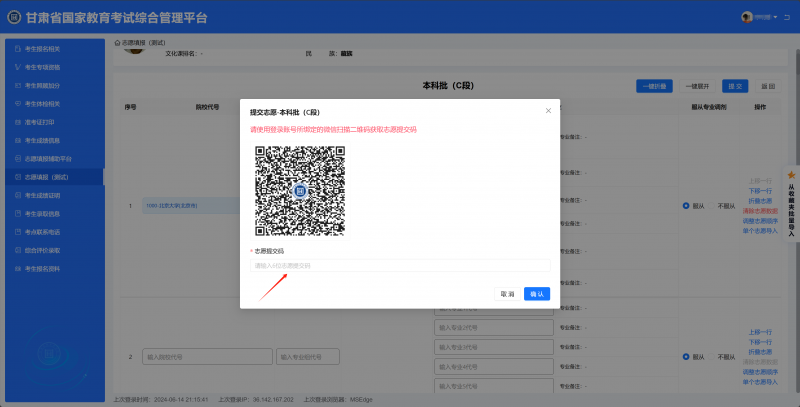Screen dimensions: 800x407
Task: Open 志愿填报辅助平台 menu item
Action: [55, 159]
